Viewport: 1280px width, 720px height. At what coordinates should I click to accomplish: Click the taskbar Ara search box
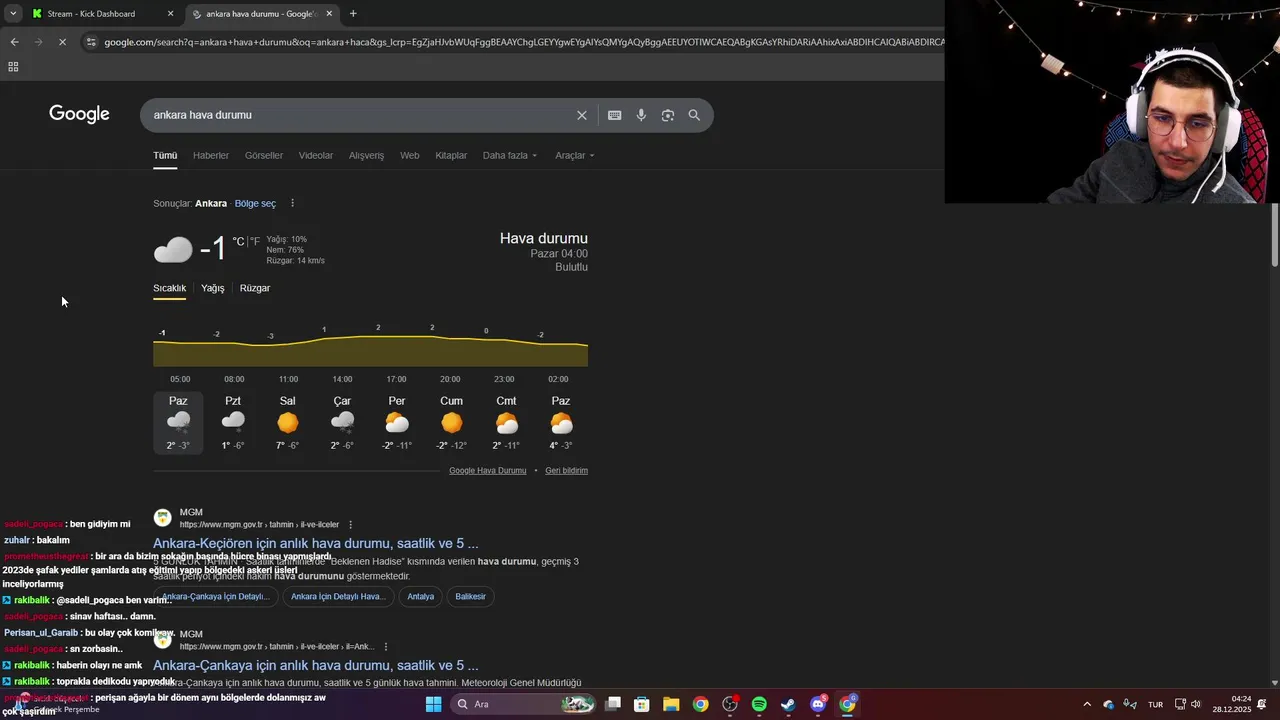tap(522, 704)
